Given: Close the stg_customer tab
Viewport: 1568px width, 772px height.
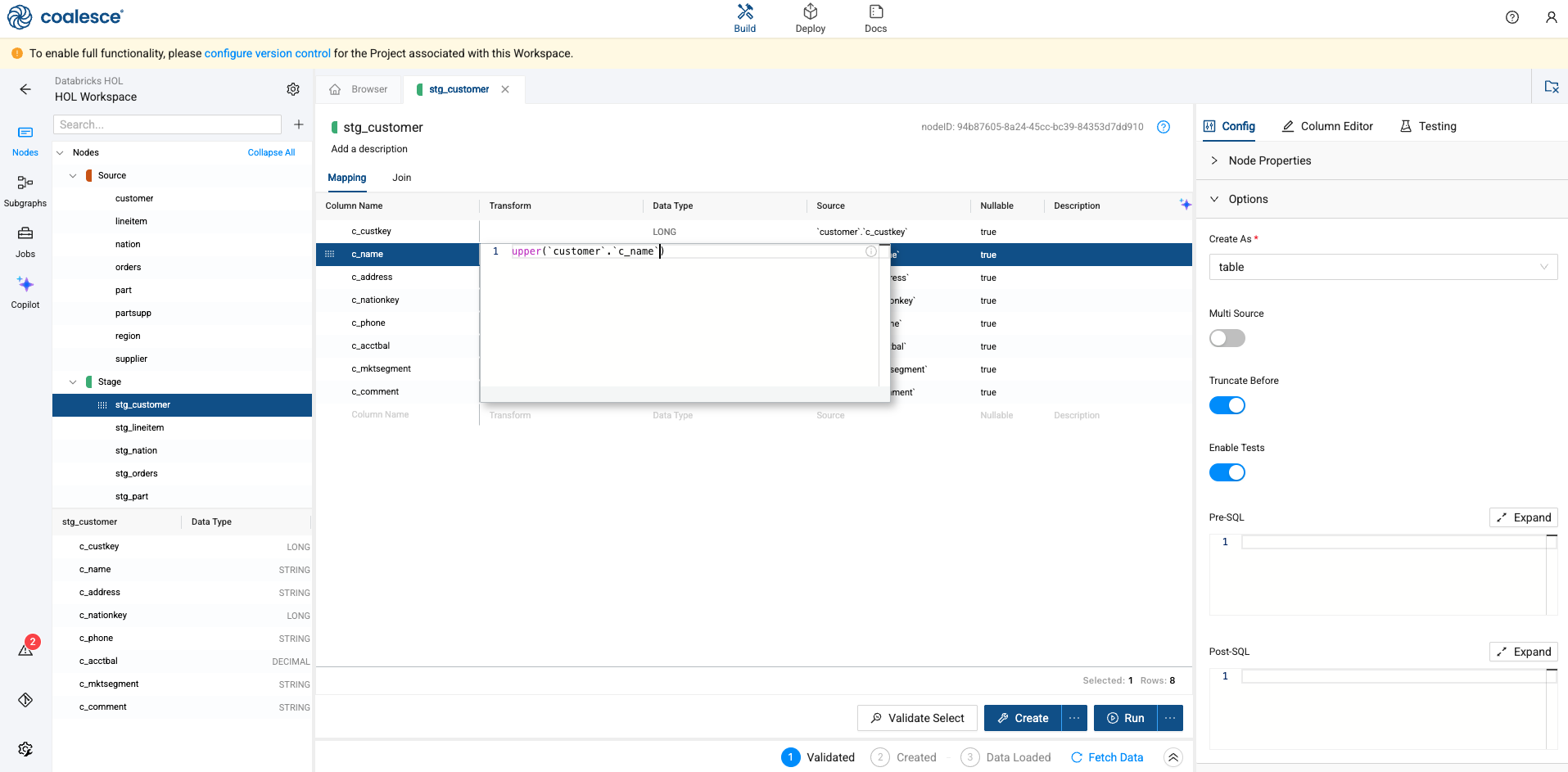Looking at the screenshot, I should pyautogui.click(x=505, y=89).
